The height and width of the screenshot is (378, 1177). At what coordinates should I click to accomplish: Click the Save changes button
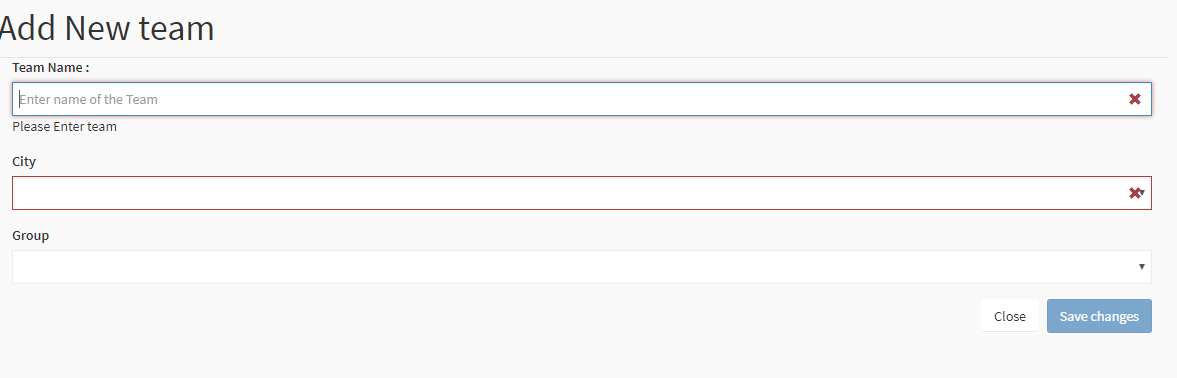[x=1099, y=316]
